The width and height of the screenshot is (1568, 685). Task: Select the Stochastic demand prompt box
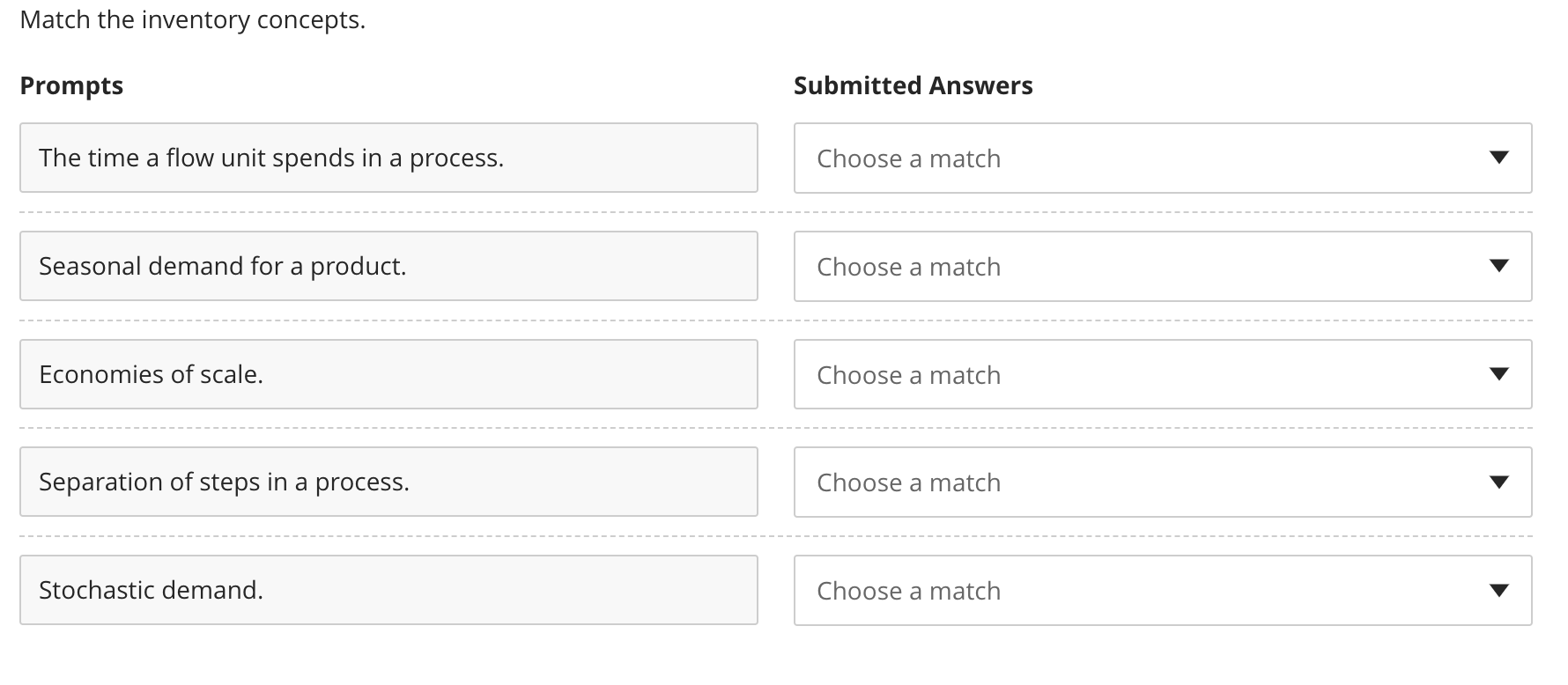[388, 590]
